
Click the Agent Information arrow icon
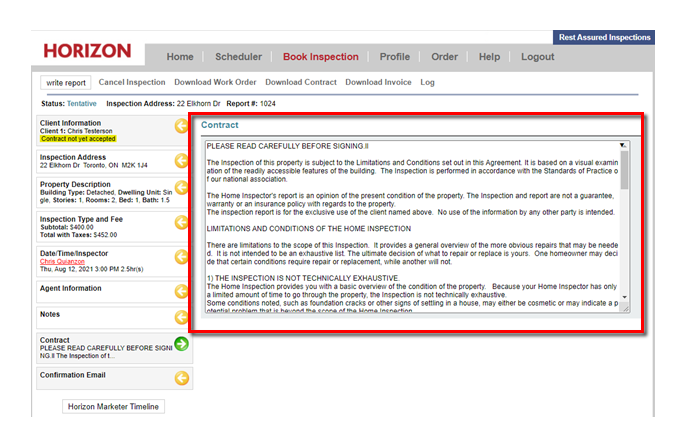point(181,291)
